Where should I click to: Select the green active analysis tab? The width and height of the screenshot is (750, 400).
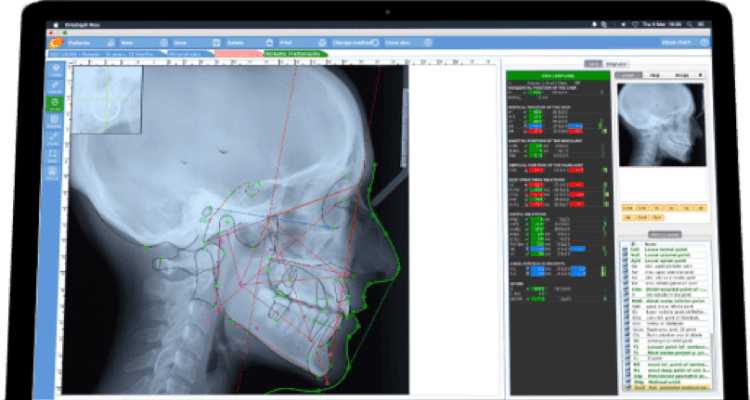[295, 54]
